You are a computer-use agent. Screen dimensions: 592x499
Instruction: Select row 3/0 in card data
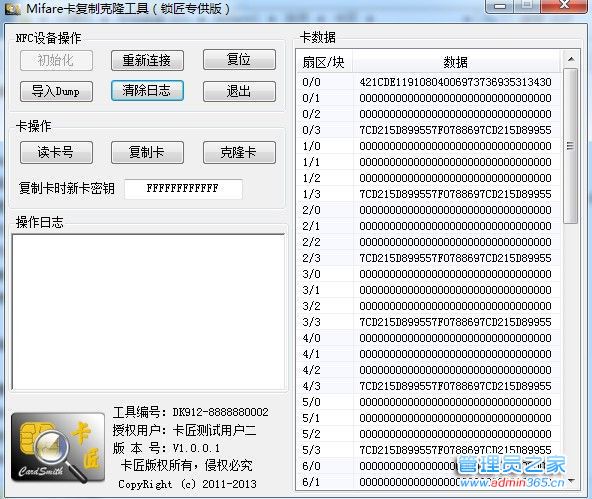coord(428,274)
